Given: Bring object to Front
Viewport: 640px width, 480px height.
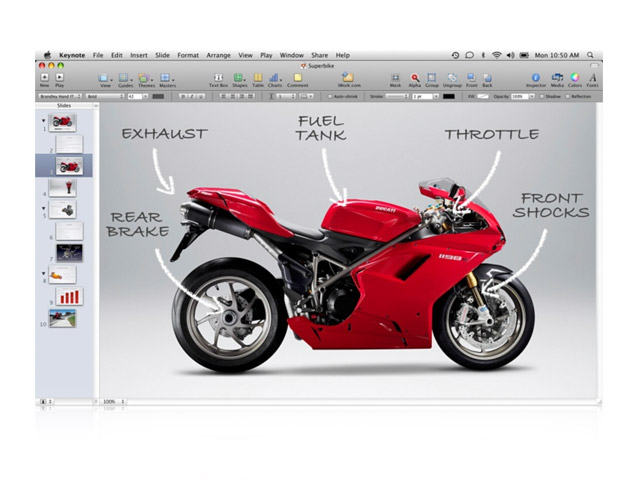Looking at the screenshot, I should (x=471, y=80).
